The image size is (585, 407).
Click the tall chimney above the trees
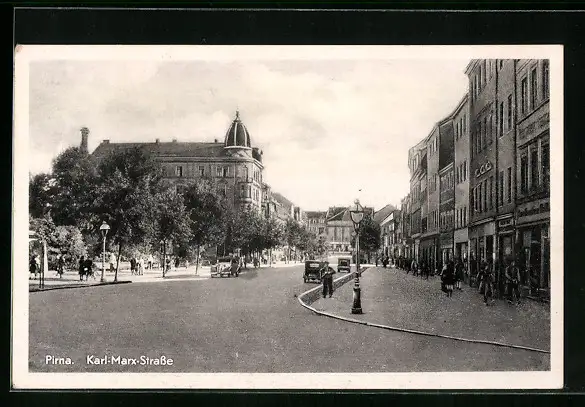click(x=84, y=139)
